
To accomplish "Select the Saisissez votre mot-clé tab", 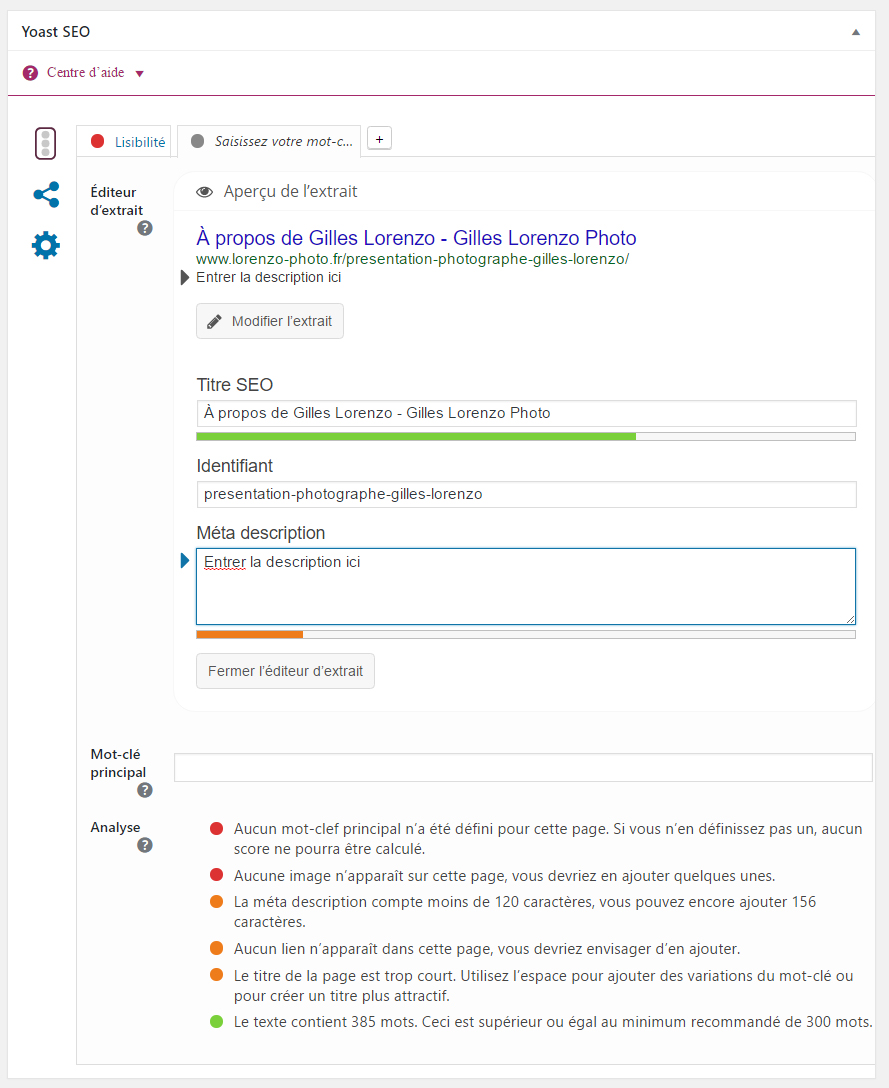I will click(271, 142).
